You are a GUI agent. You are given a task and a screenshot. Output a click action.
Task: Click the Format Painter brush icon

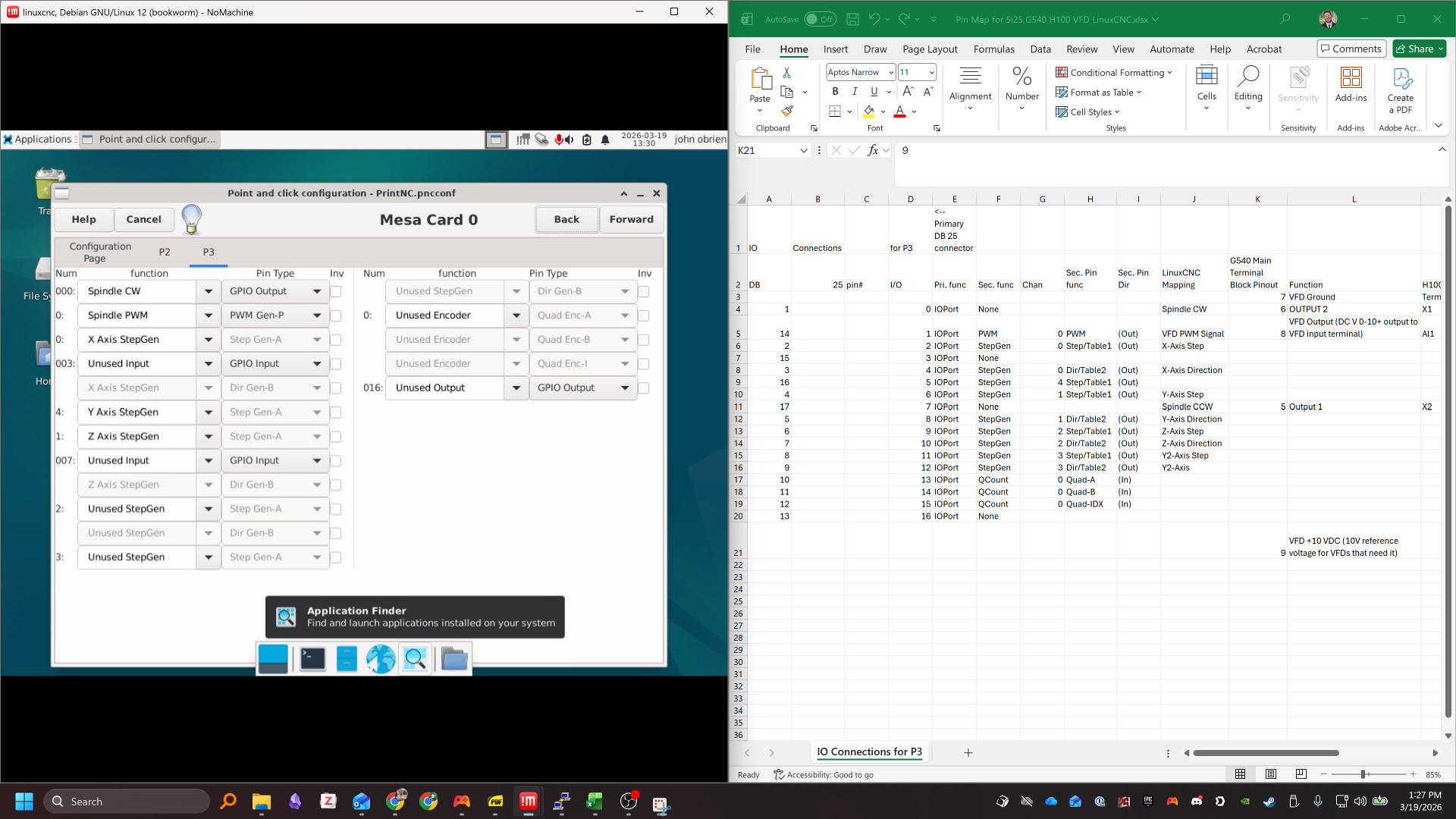click(x=787, y=111)
